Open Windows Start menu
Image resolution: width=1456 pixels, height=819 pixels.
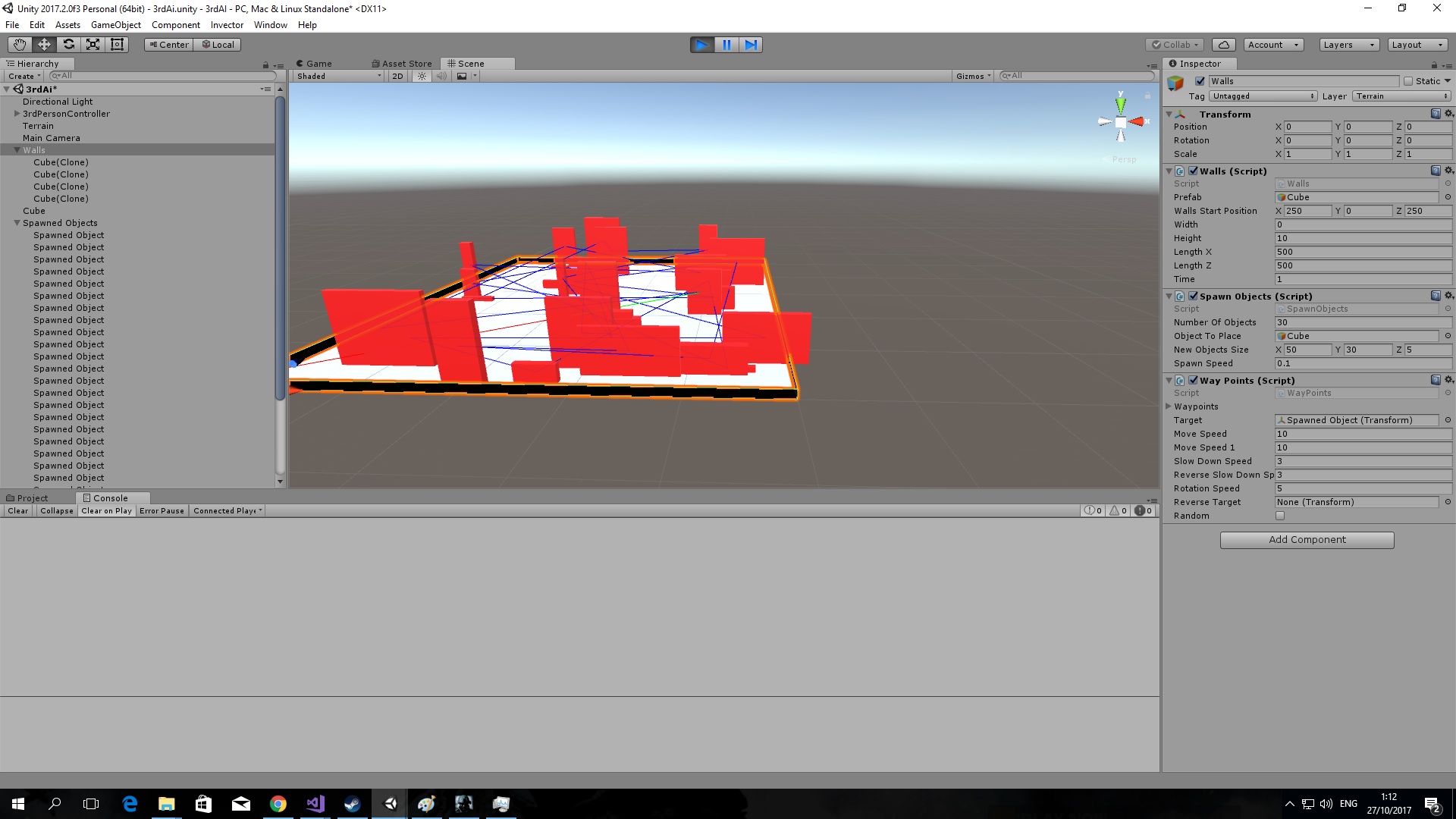point(18,804)
